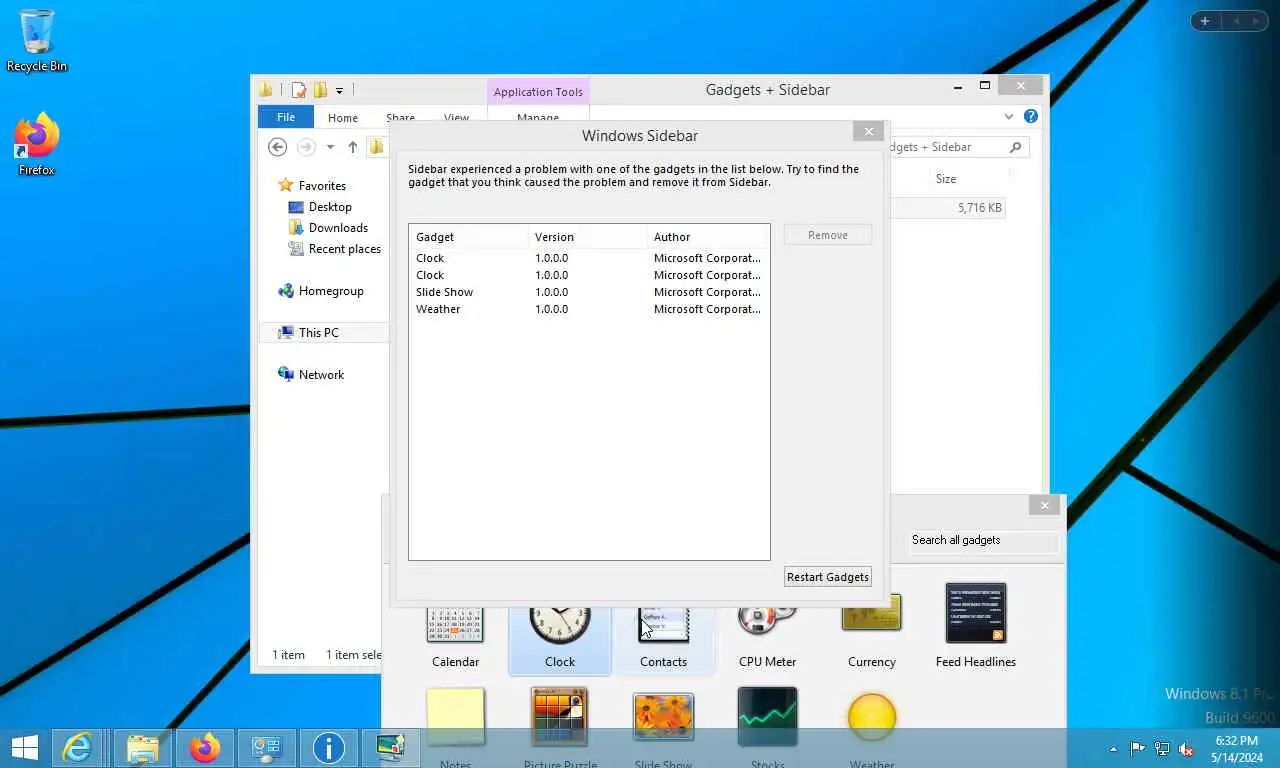Select Downloads in navigation pane
This screenshot has width=1280, height=768.
pos(328,228)
